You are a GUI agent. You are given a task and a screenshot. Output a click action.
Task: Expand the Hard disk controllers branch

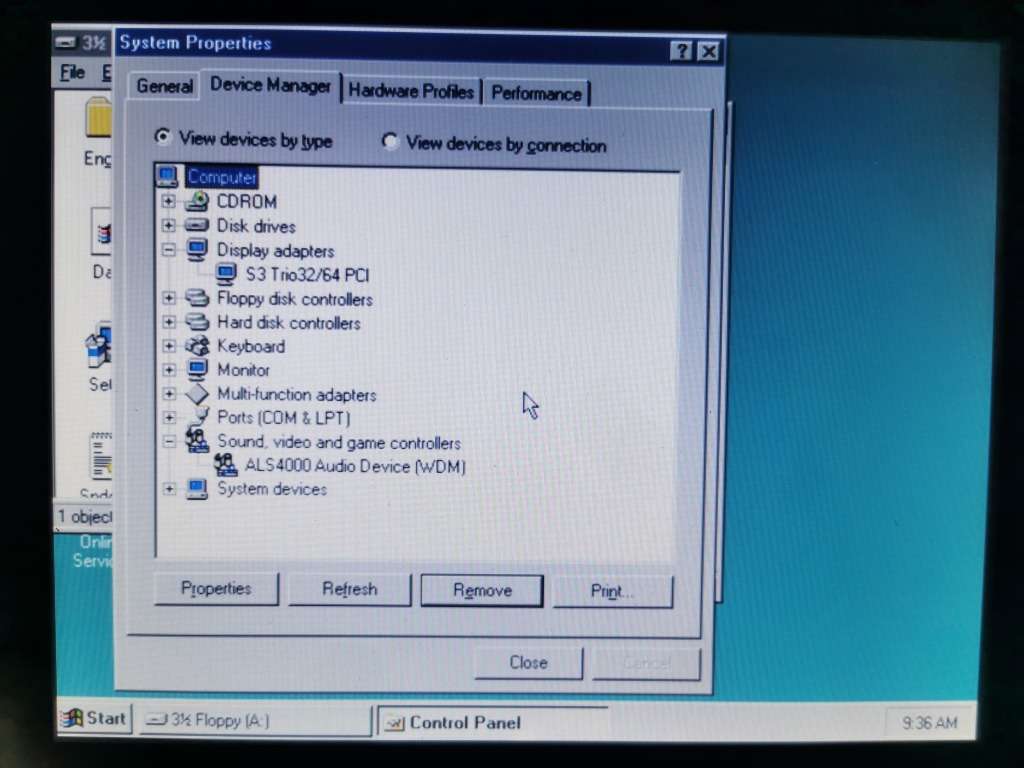pos(169,322)
